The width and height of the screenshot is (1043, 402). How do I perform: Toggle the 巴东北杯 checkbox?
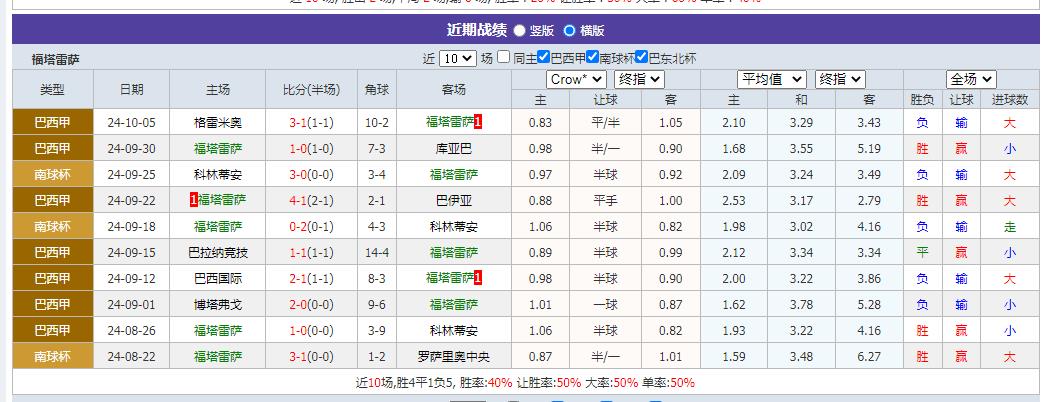pos(642,58)
